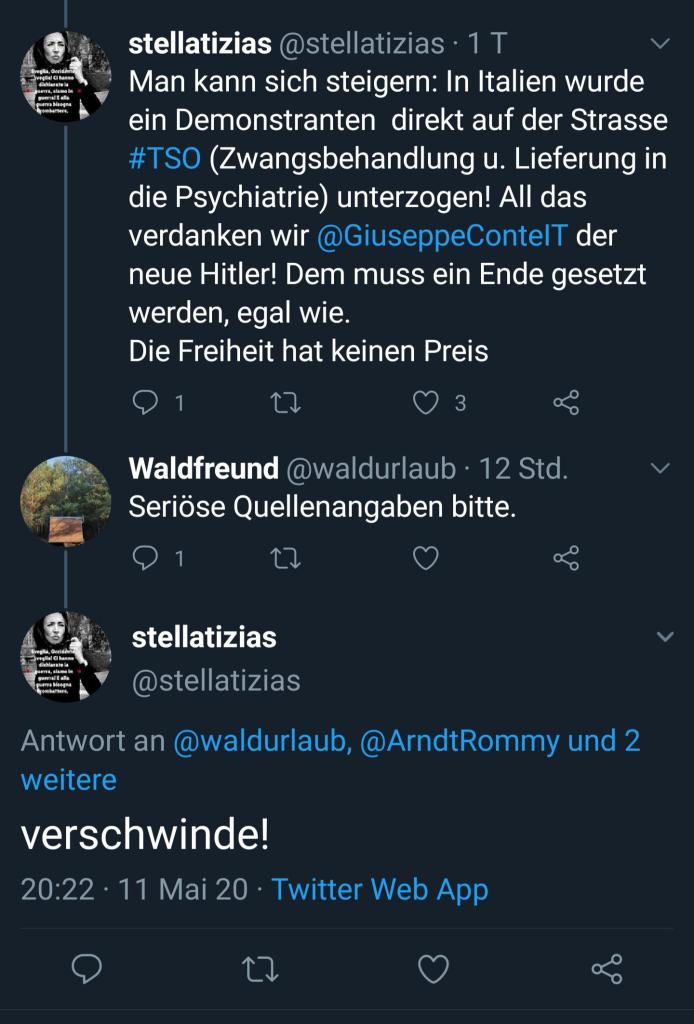Reply to Waldfreund's tweet
The width and height of the screenshot is (694, 1024).
[146, 558]
